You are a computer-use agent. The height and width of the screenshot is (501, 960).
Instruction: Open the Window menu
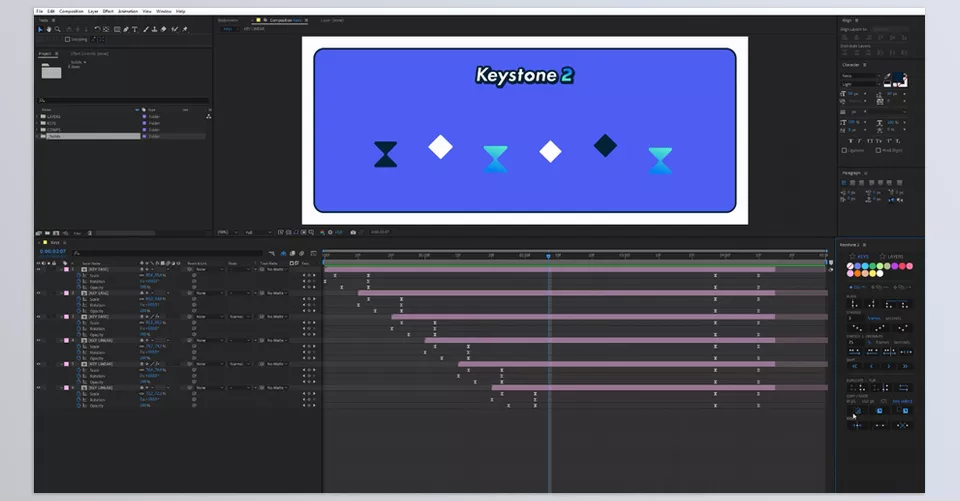163,11
